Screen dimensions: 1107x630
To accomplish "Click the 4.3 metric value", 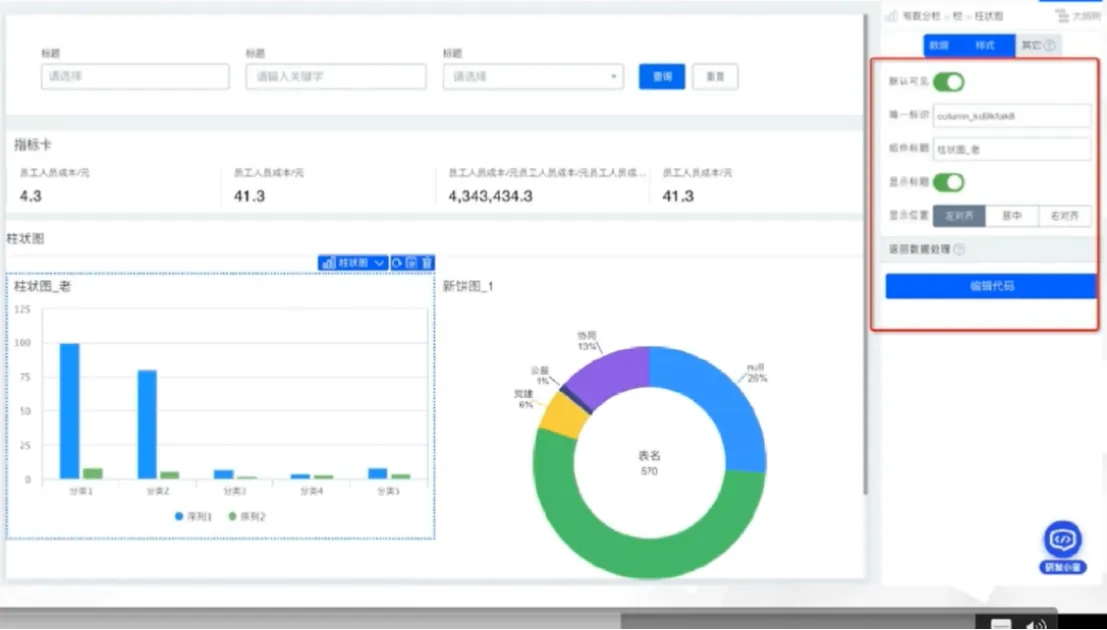I will point(31,196).
